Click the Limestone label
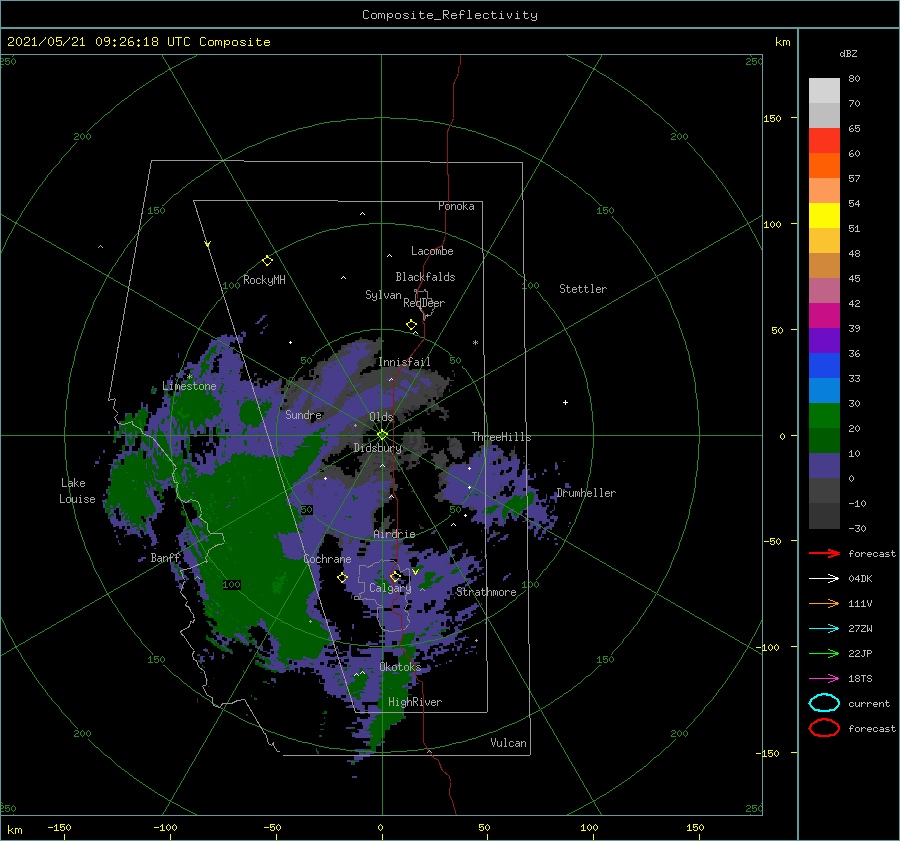 (x=189, y=386)
